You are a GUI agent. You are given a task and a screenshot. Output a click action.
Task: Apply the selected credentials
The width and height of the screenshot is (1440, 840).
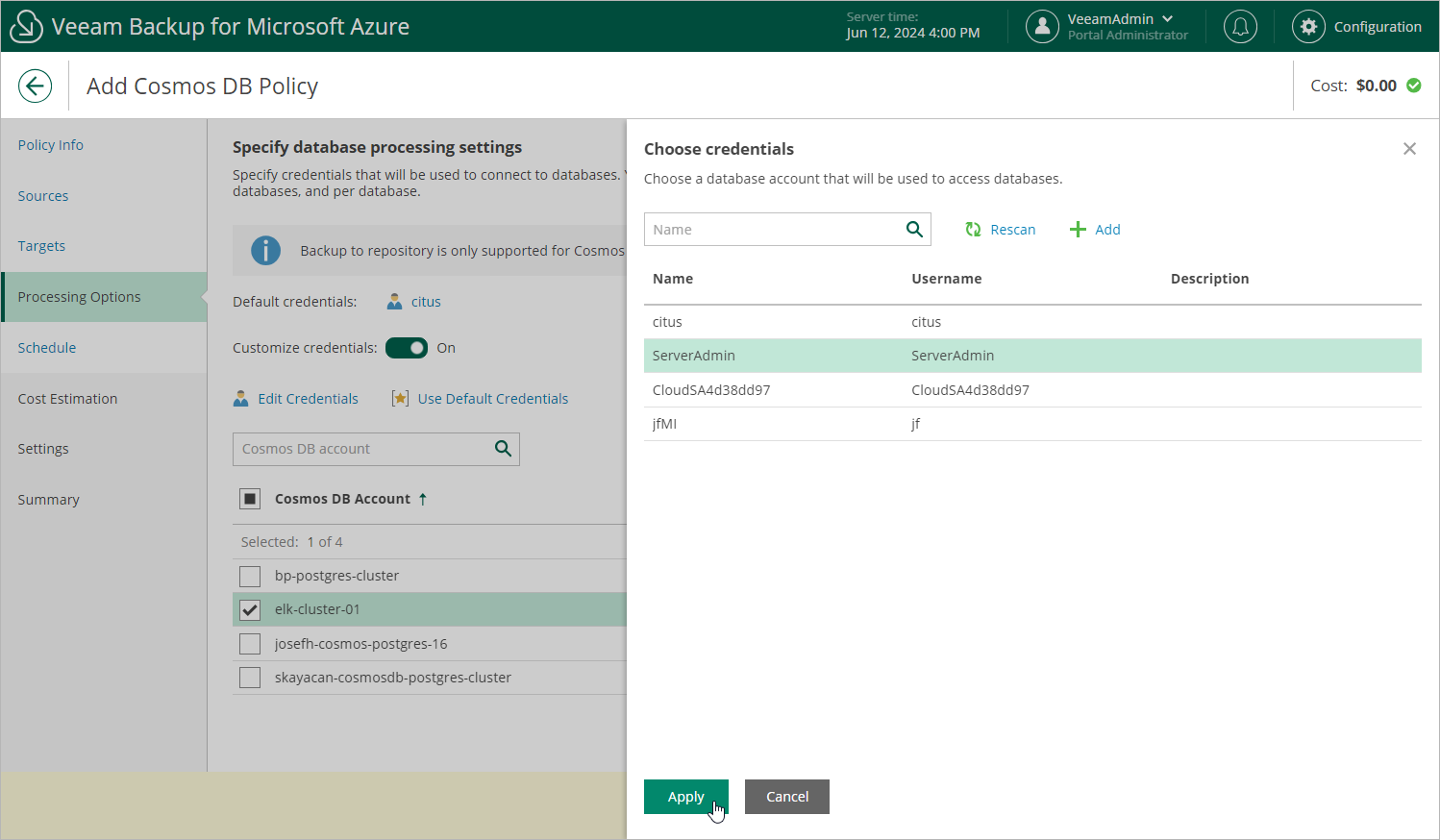(685, 797)
